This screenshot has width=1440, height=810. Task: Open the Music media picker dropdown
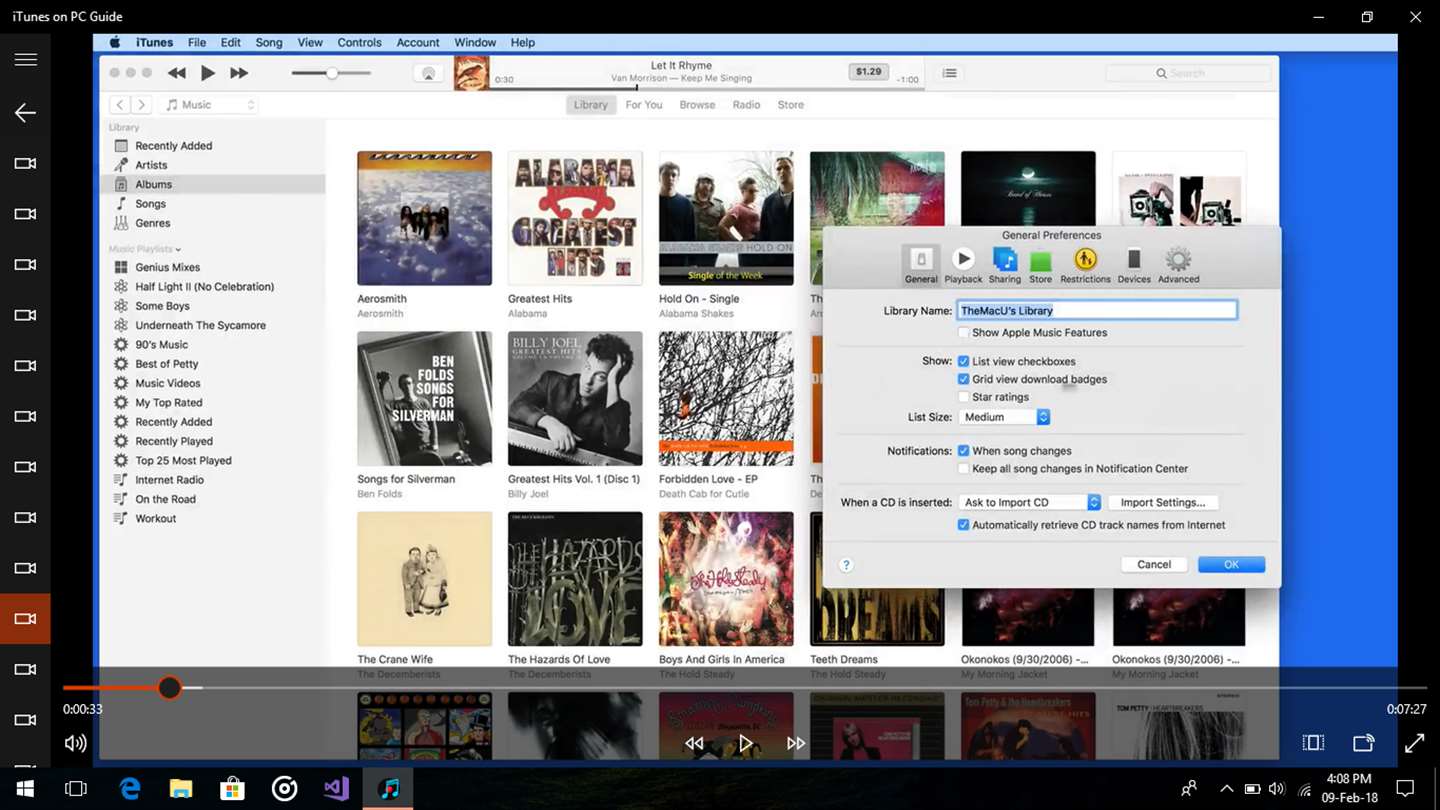[x=210, y=105]
